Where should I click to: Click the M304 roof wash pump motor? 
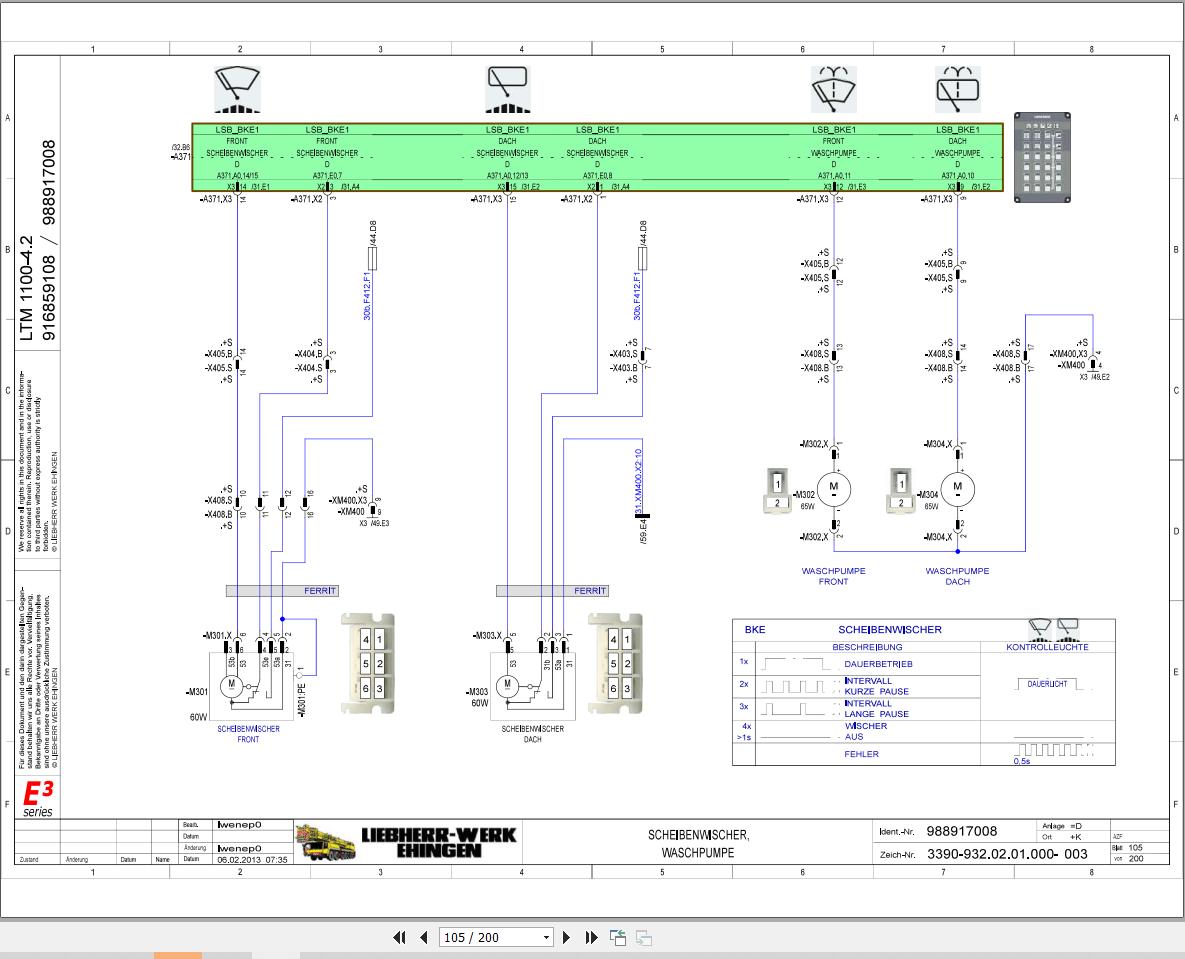(958, 490)
